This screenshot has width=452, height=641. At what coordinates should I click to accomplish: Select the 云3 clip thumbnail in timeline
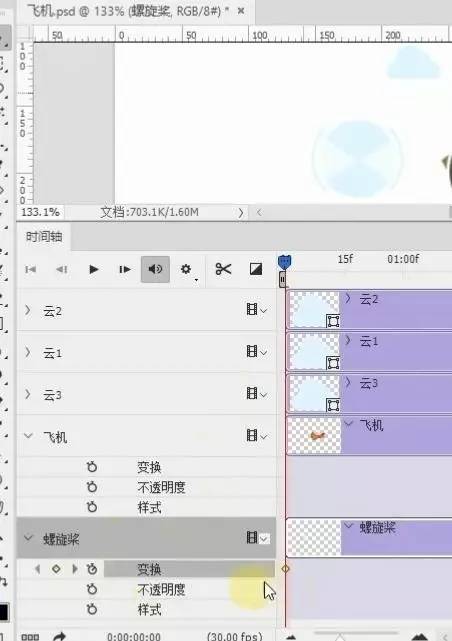[x=313, y=393]
